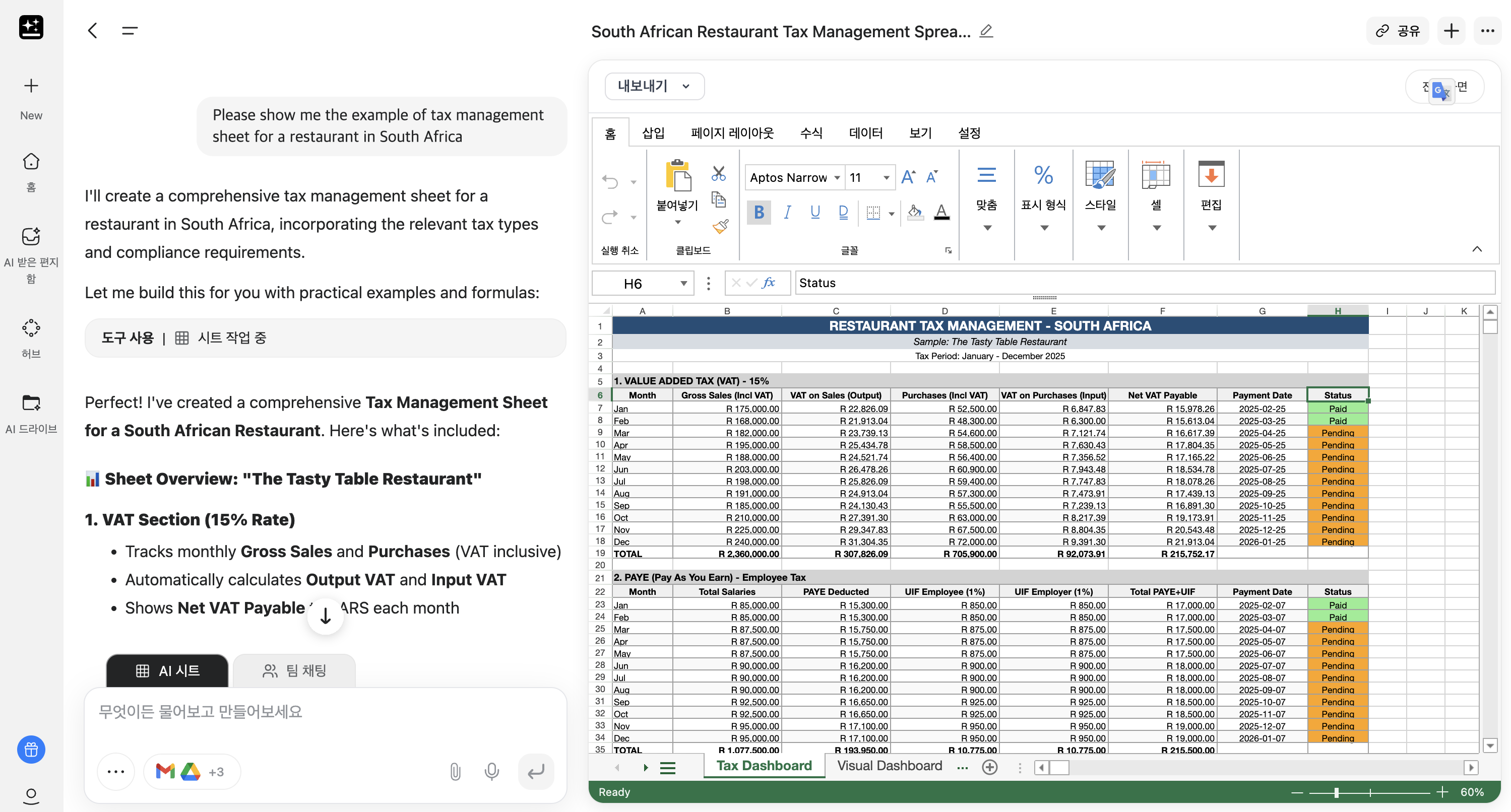Toggle bold formatting button

tap(759, 212)
